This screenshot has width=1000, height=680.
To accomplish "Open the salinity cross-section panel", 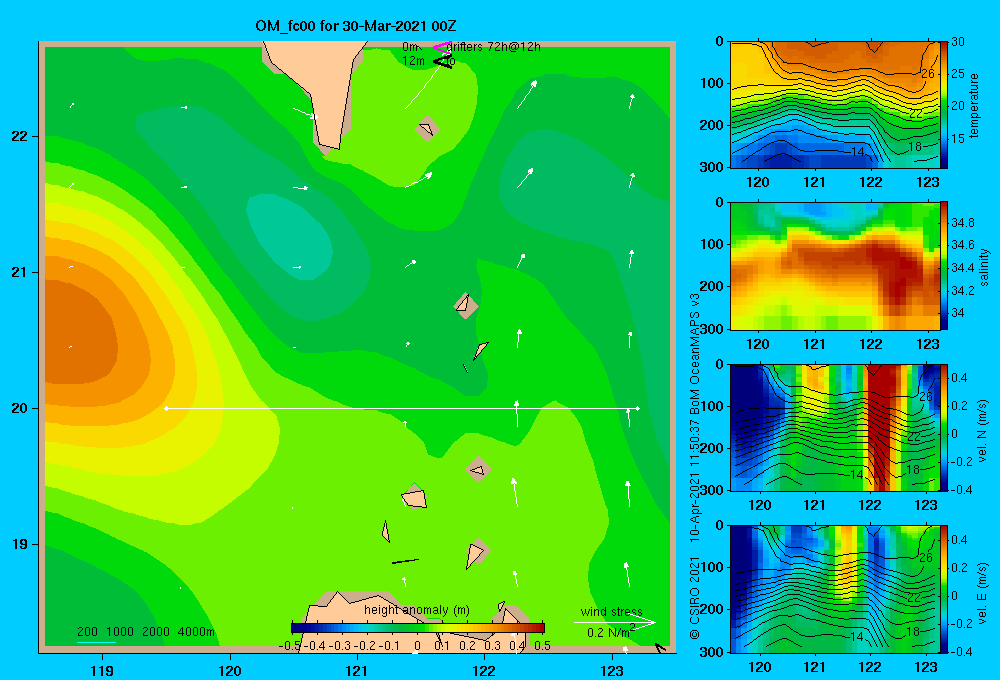I will 835,266.
